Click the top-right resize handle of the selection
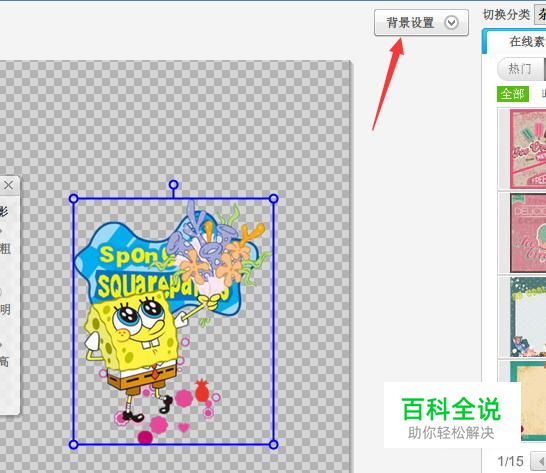The height and width of the screenshot is (473, 546). click(x=274, y=199)
